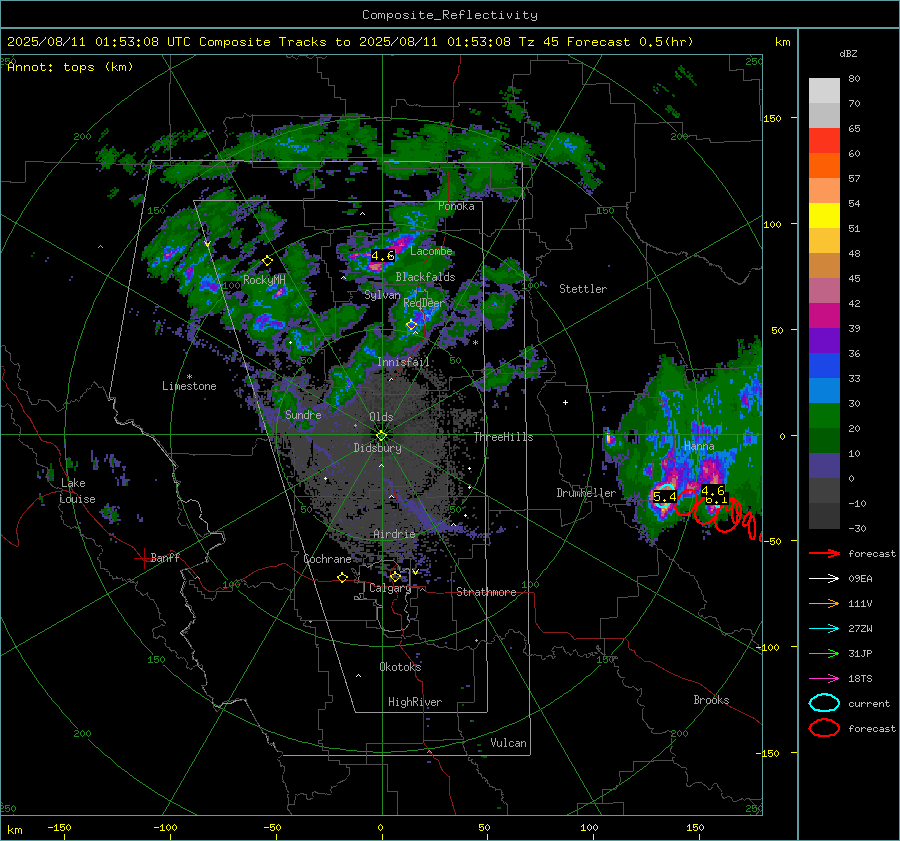Click the 4.6 storm top label below Hanna
The image size is (900, 841).
pyautogui.click(x=712, y=491)
